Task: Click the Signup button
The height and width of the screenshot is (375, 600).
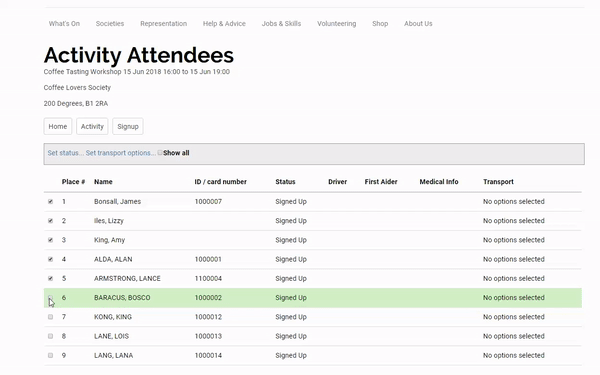Action: pyautogui.click(x=128, y=126)
